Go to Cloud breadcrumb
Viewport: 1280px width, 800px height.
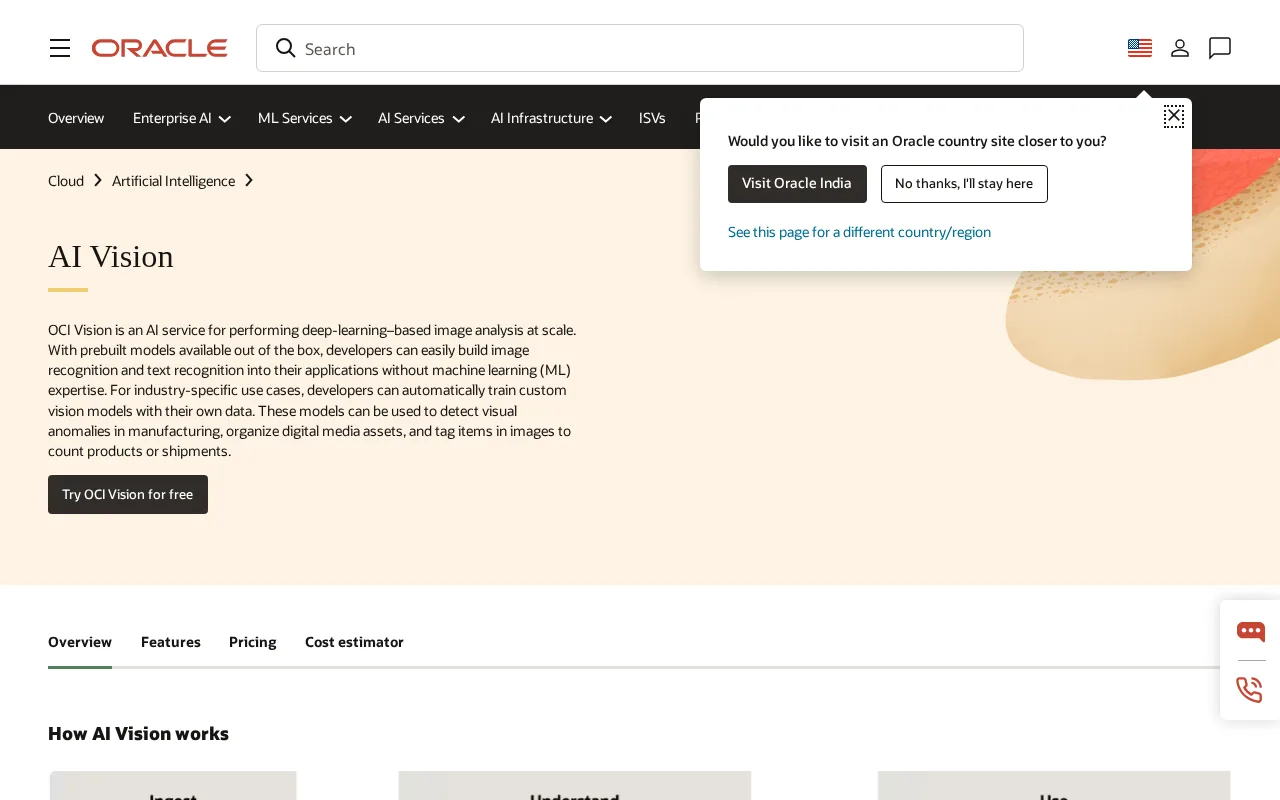66,181
